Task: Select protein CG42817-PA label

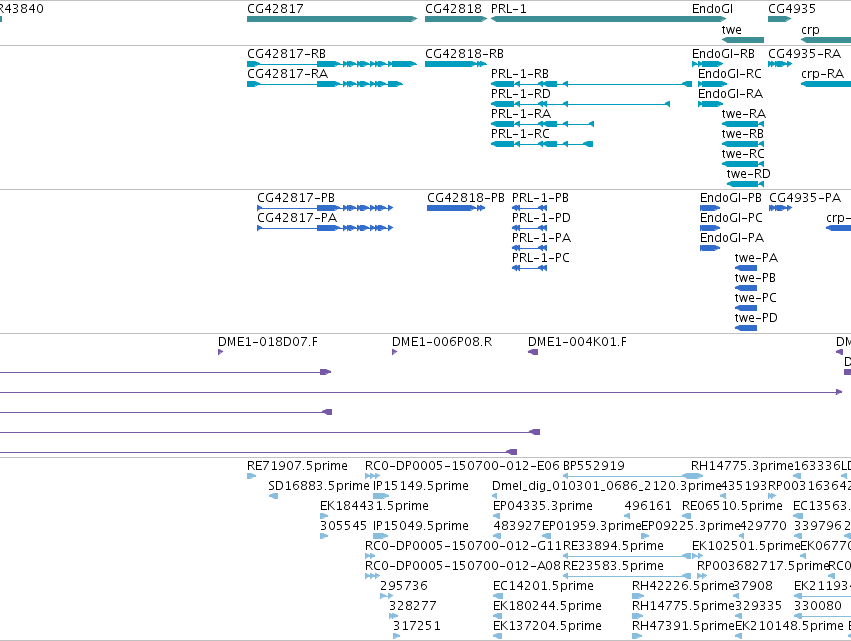Action: [x=297, y=218]
